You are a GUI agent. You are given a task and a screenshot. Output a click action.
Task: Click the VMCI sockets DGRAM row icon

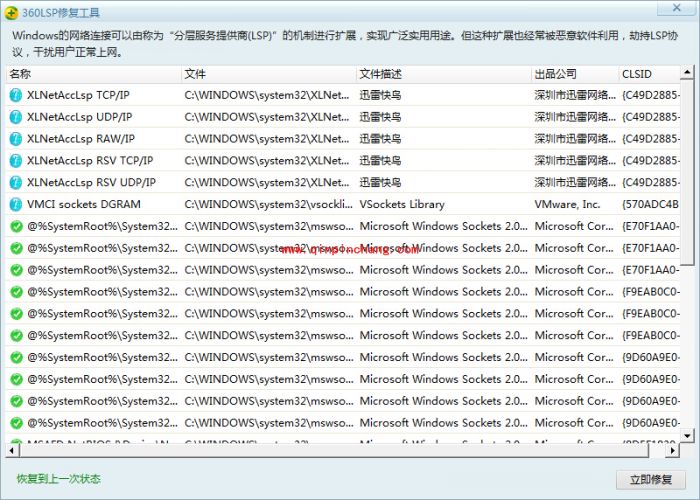point(15,205)
